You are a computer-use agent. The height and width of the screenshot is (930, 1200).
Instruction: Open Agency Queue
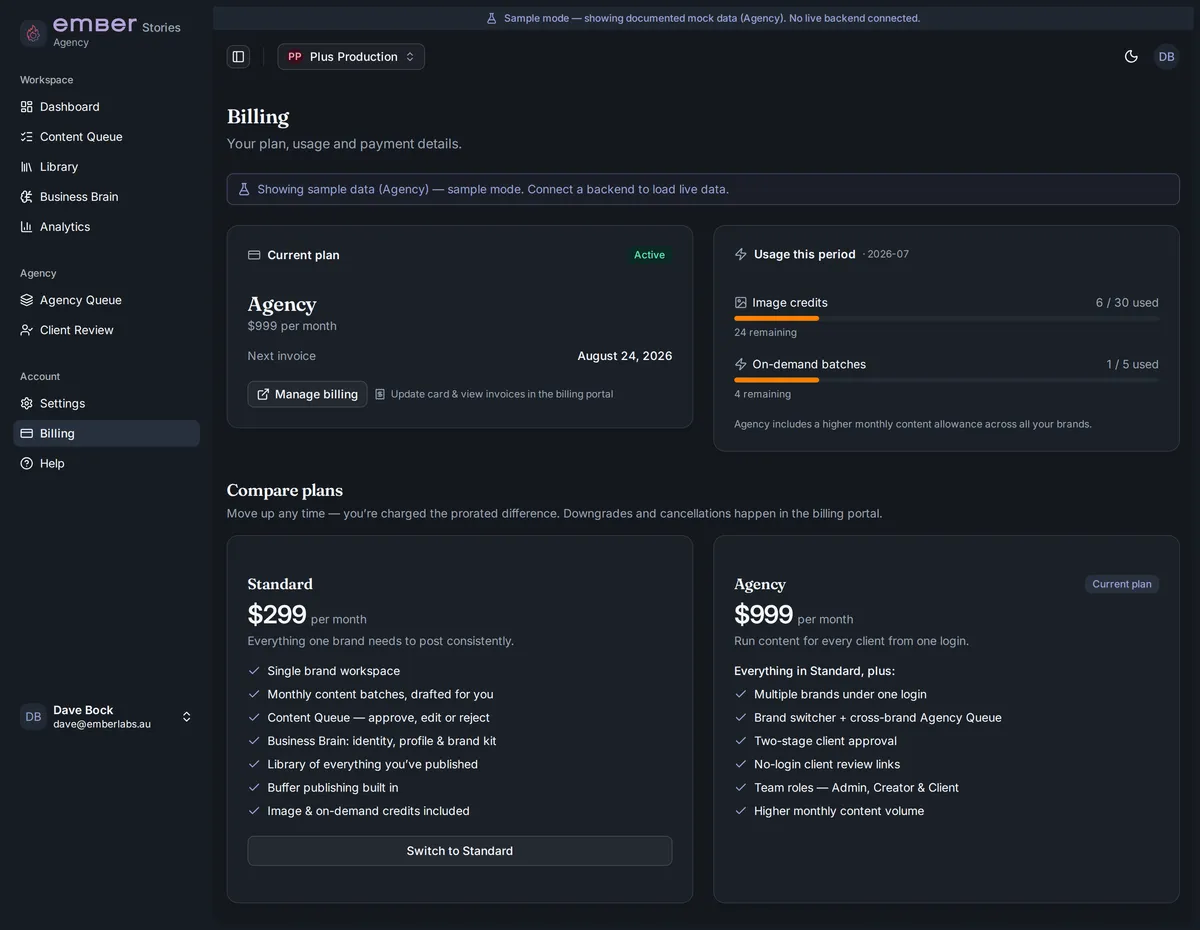pyautogui.click(x=106, y=300)
